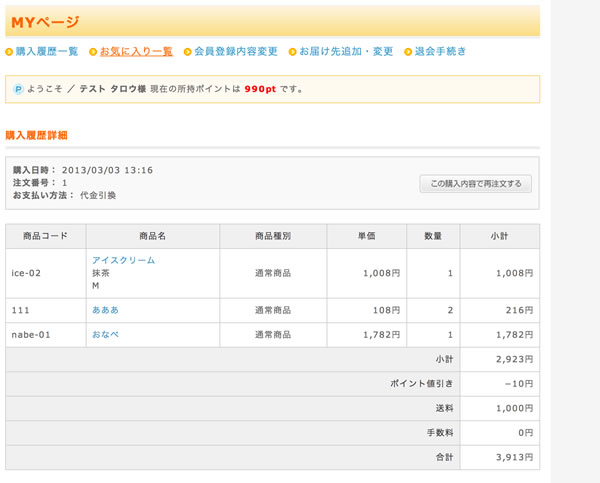600x483 pixels.
Task: Click the orange arrow icon beside 退会手続き
Action: point(408,52)
